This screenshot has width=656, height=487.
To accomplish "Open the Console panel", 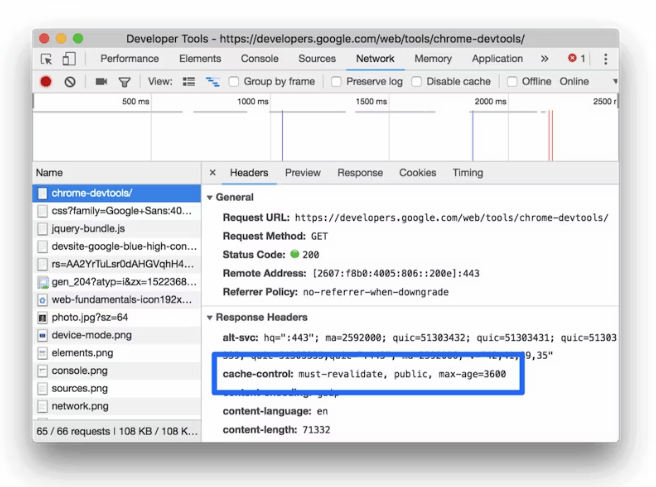I will click(260, 59).
